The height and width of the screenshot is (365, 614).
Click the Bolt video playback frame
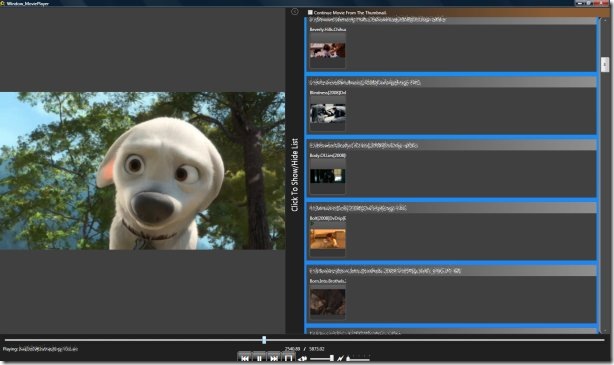coord(143,170)
